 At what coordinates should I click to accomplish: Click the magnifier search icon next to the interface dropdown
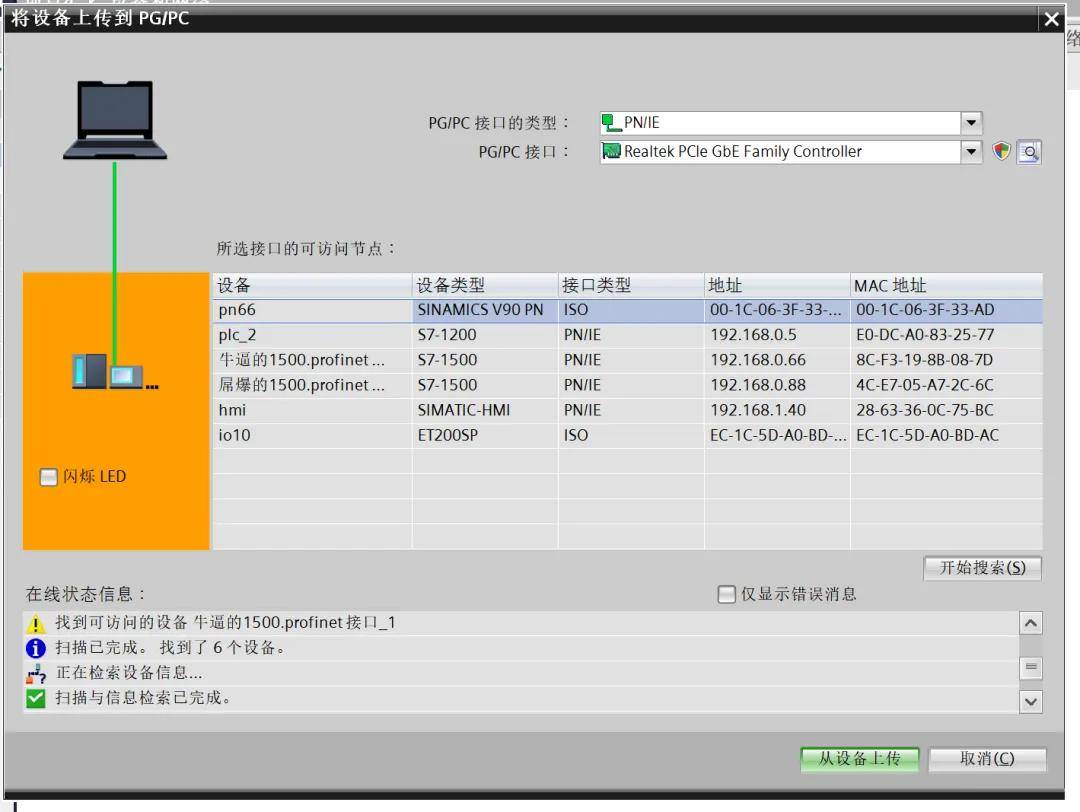[1029, 152]
